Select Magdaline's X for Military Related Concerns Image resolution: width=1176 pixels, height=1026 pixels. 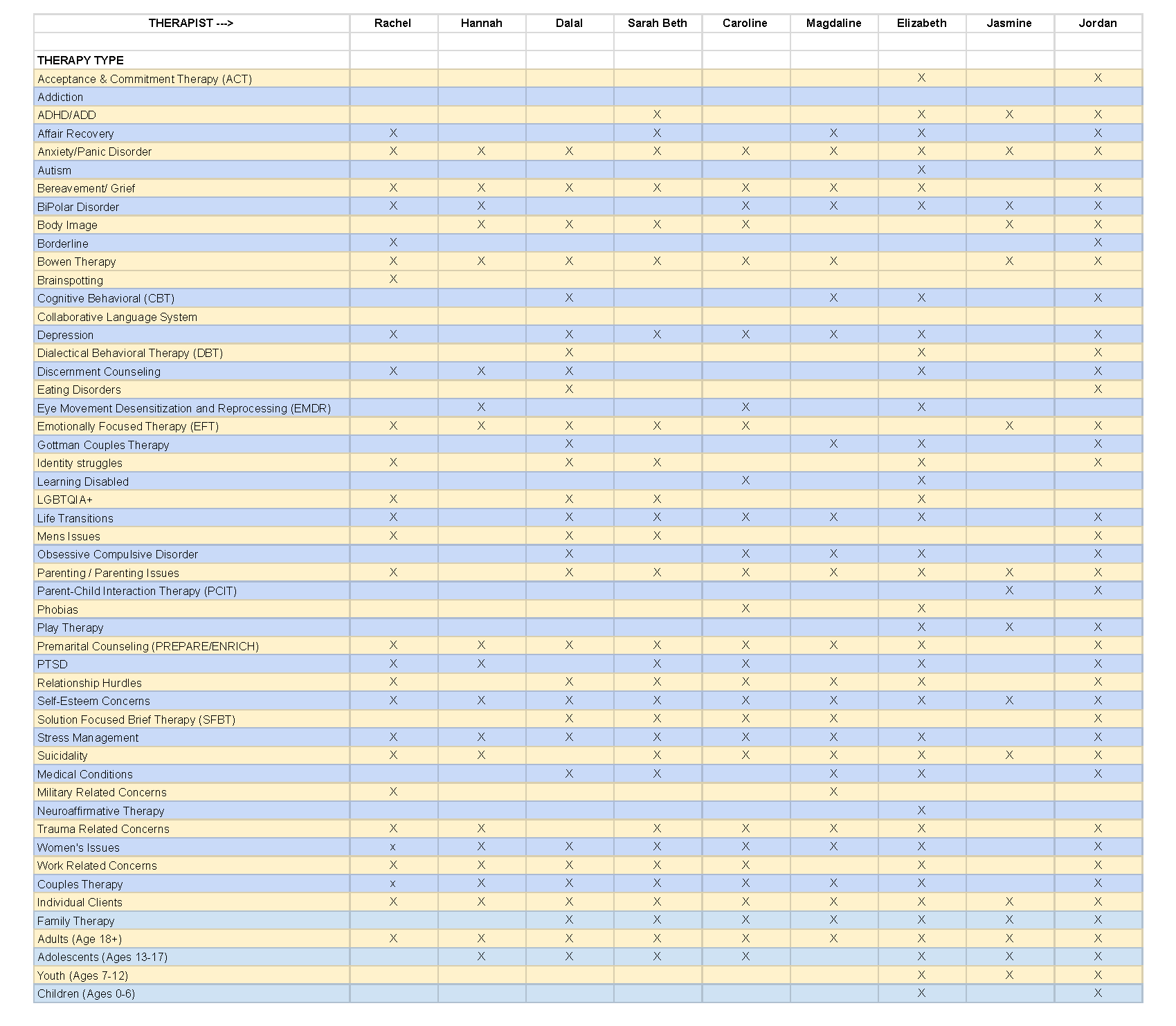pyautogui.click(x=833, y=791)
